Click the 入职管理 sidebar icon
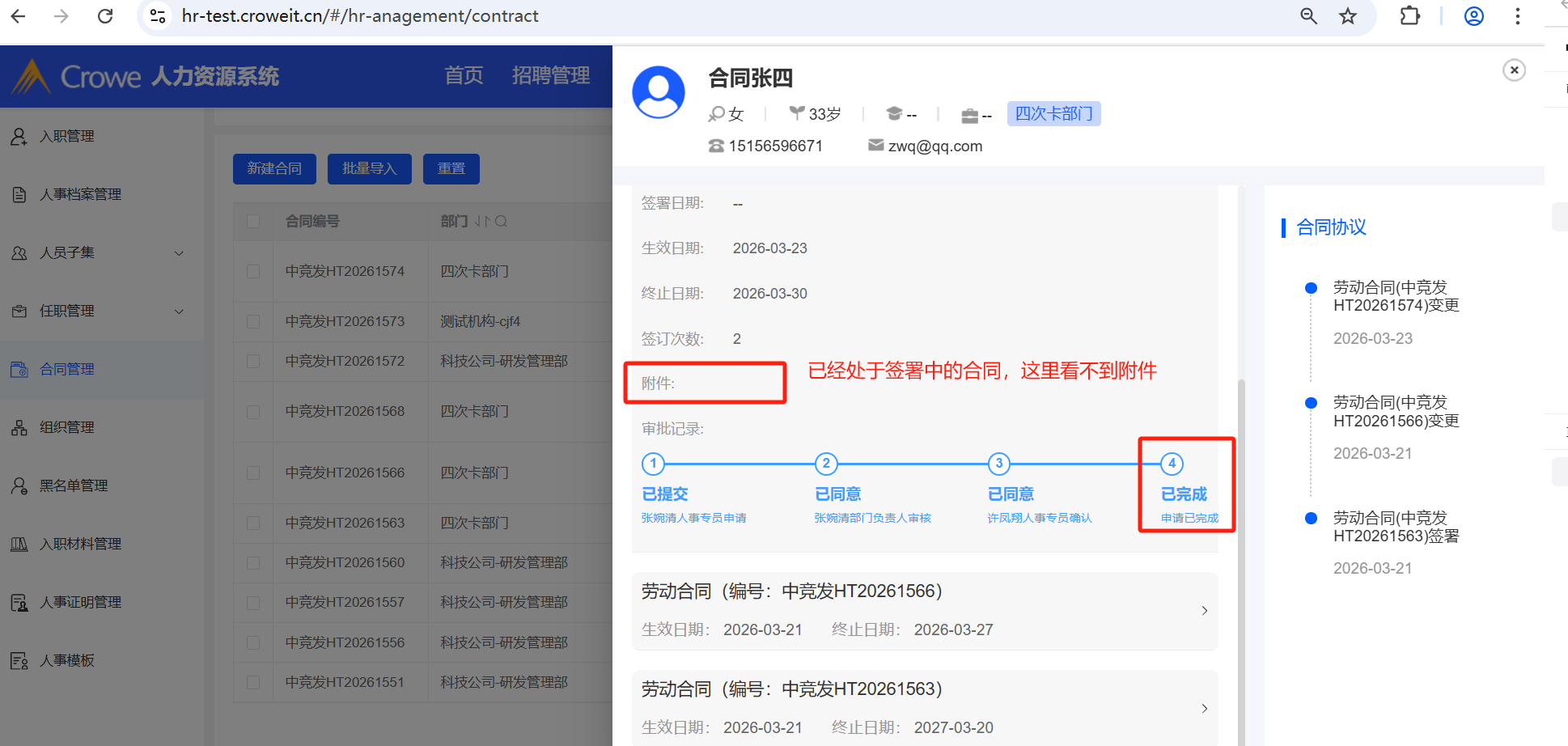 pyautogui.click(x=19, y=137)
